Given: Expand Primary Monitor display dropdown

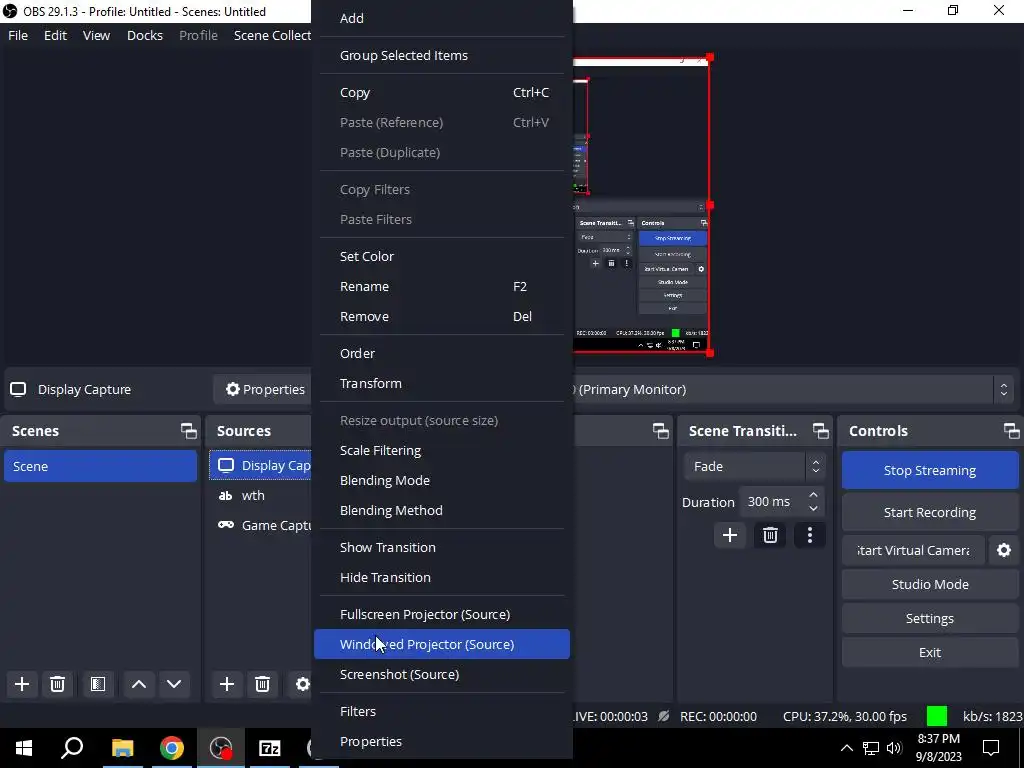Looking at the screenshot, I should coord(1004,390).
